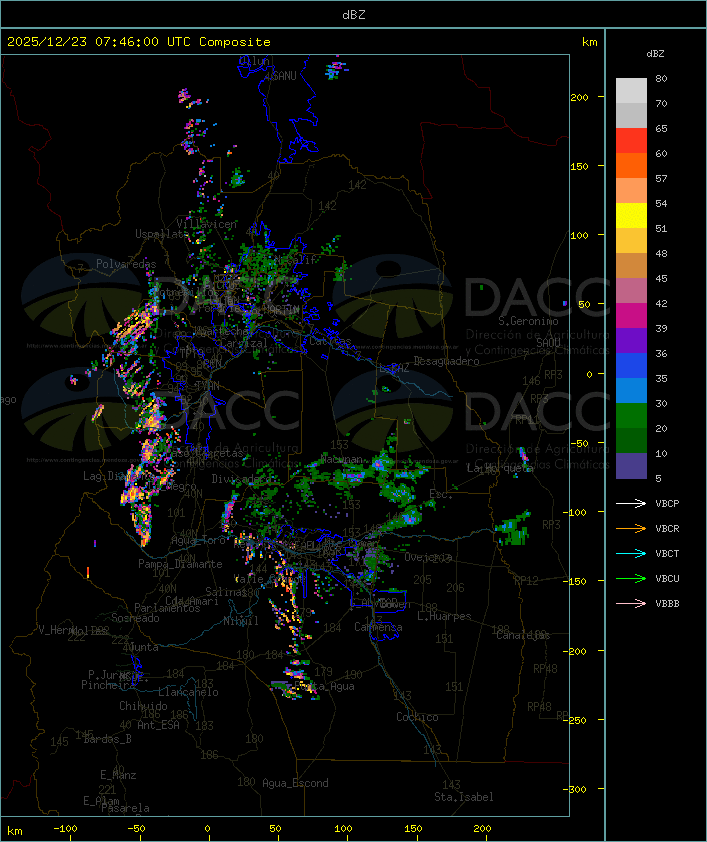Click the -300 mark on the vertical axis
This screenshot has height=842, width=707.
tap(574, 789)
